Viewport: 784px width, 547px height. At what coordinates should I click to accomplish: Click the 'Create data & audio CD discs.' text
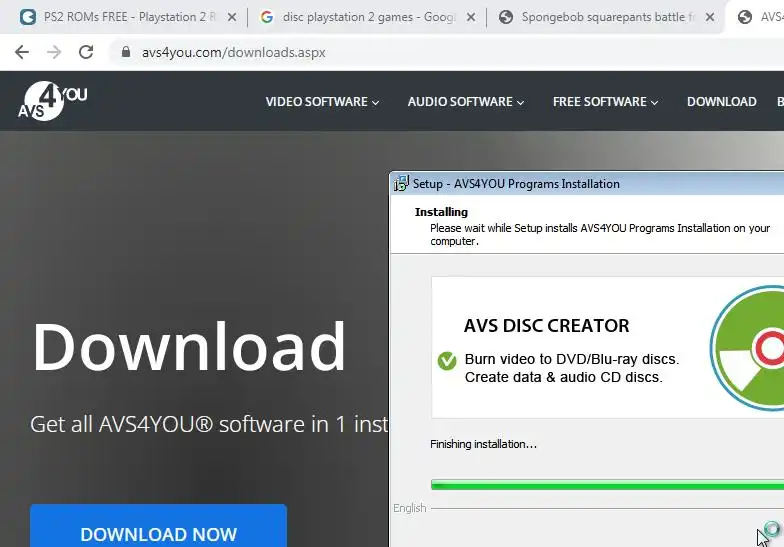[x=564, y=377]
